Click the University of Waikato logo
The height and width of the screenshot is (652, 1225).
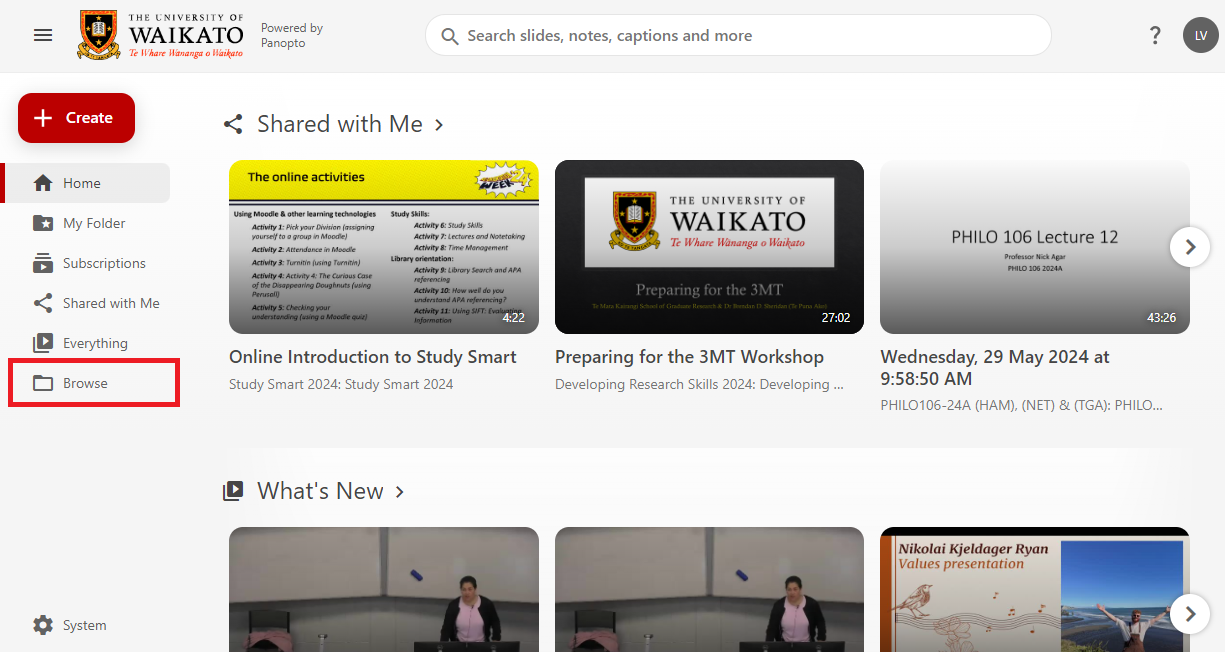click(161, 36)
